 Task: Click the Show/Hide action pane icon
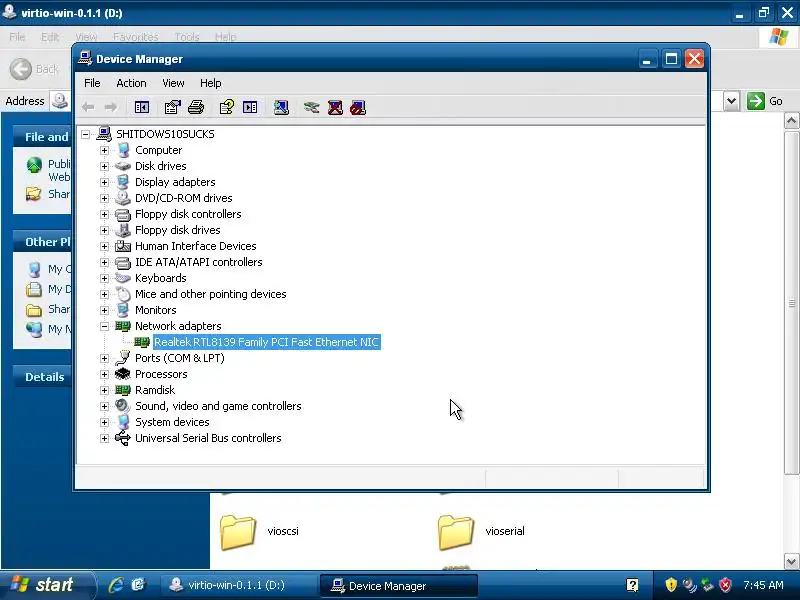pos(250,107)
